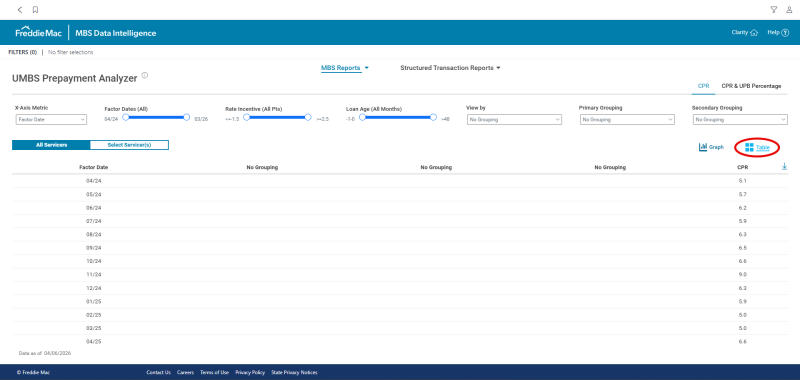This screenshot has width=800, height=380.
Task: Select CPR & UPB Percentage tab
Action: point(751,86)
